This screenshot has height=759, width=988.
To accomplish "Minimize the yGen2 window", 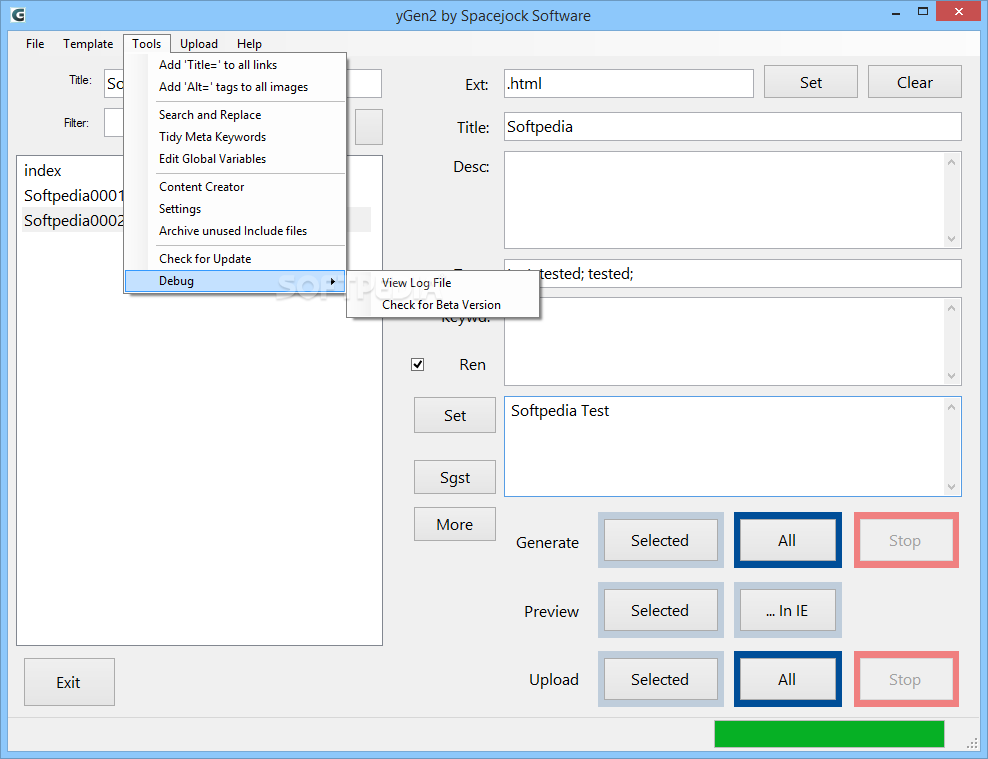I will [895, 12].
